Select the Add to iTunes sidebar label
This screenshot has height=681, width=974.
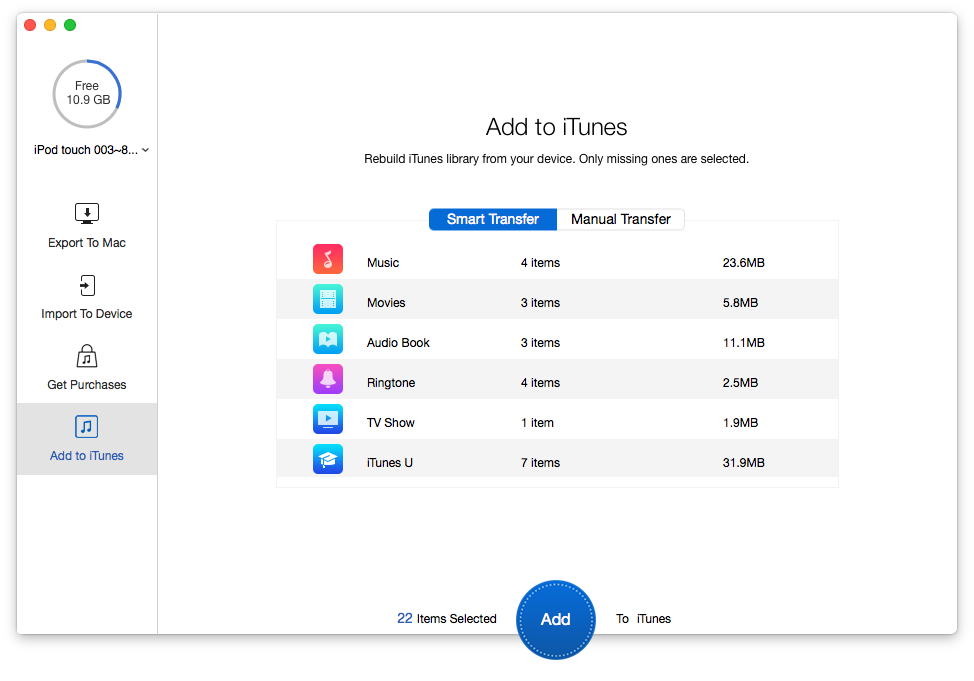(87, 455)
